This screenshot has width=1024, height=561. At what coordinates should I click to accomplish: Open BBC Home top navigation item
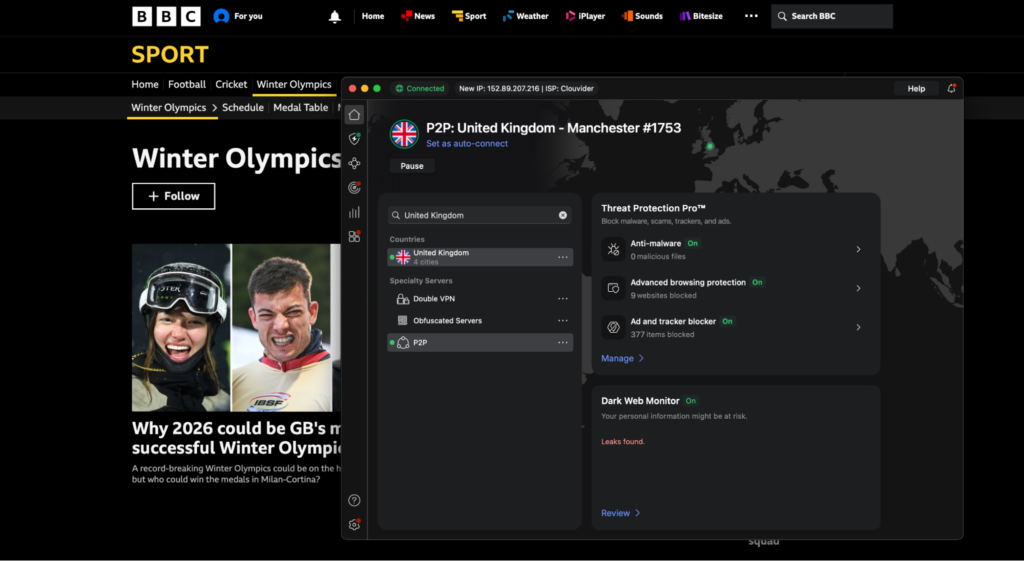point(373,16)
